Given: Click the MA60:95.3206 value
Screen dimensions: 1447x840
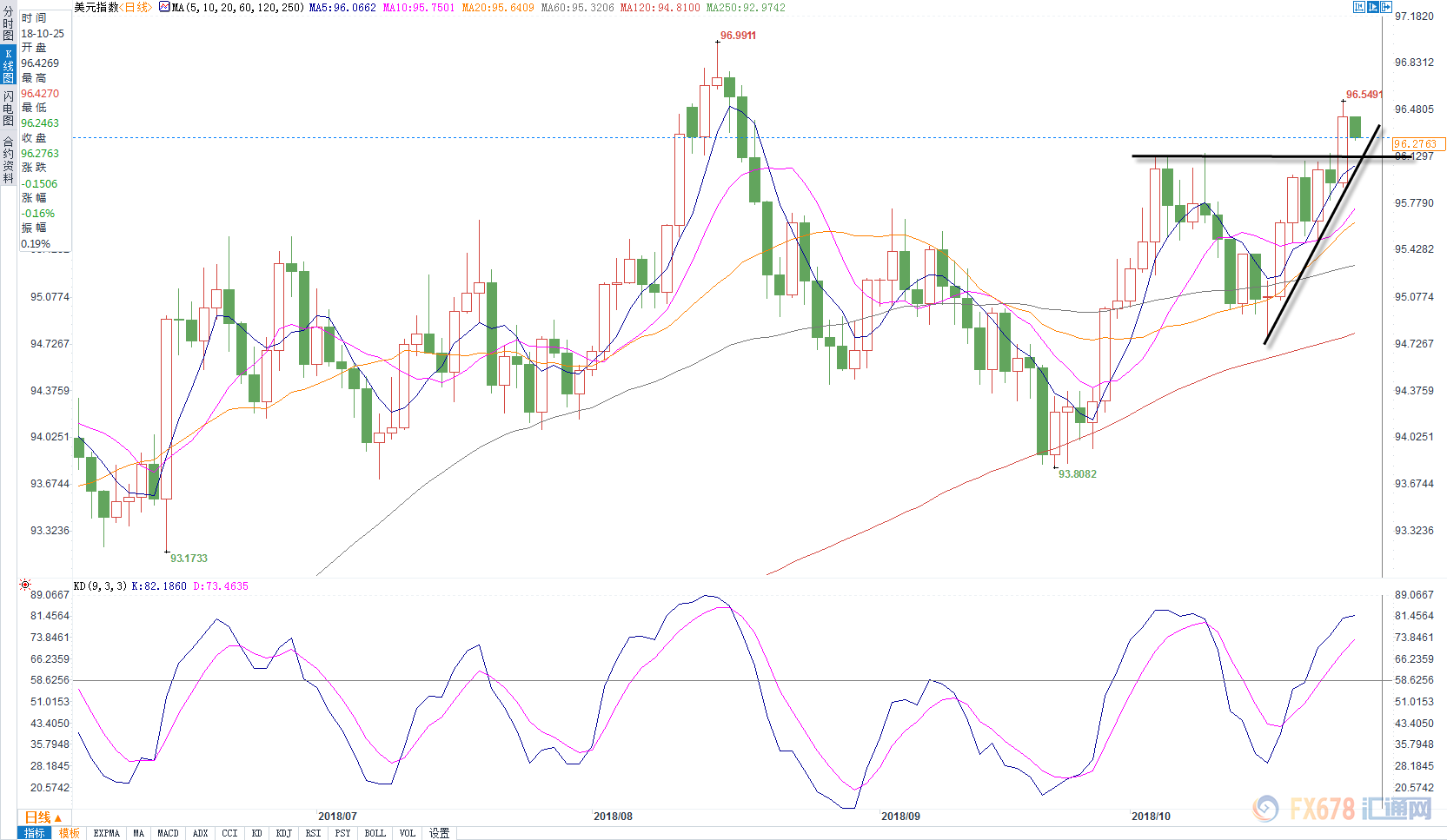Looking at the screenshot, I should [577, 7].
